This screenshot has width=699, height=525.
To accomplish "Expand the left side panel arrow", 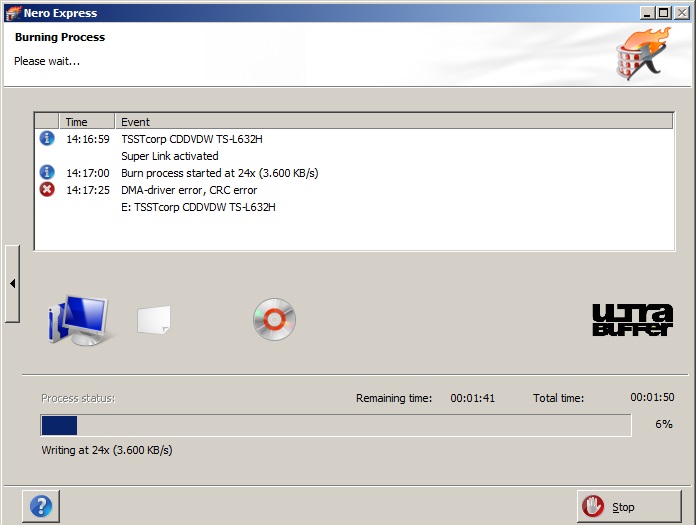I will (x=12, y=284).
